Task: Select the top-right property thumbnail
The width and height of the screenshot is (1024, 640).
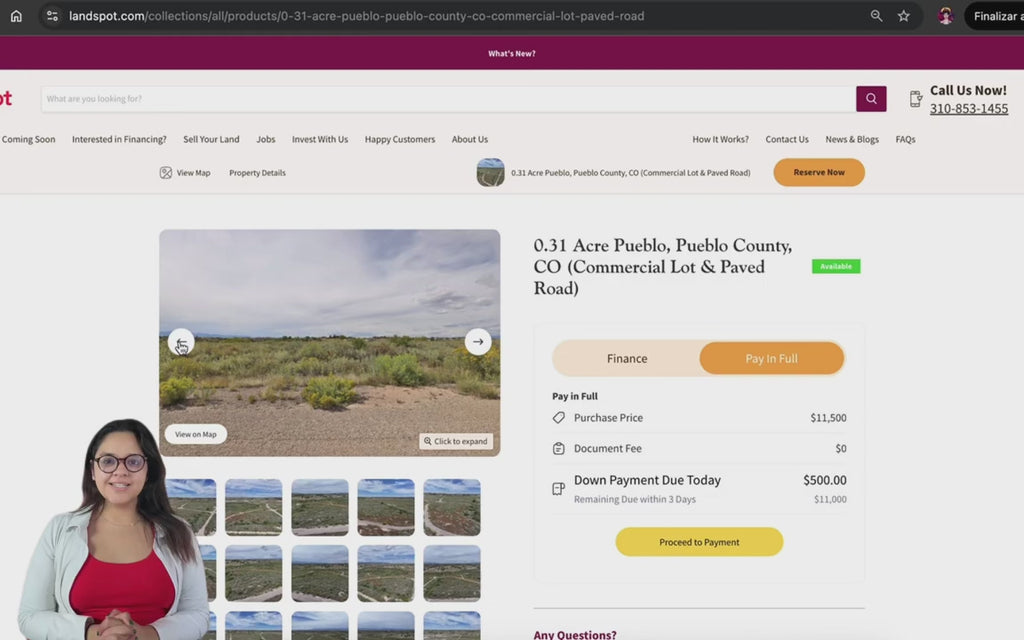Action: point(451,507)
